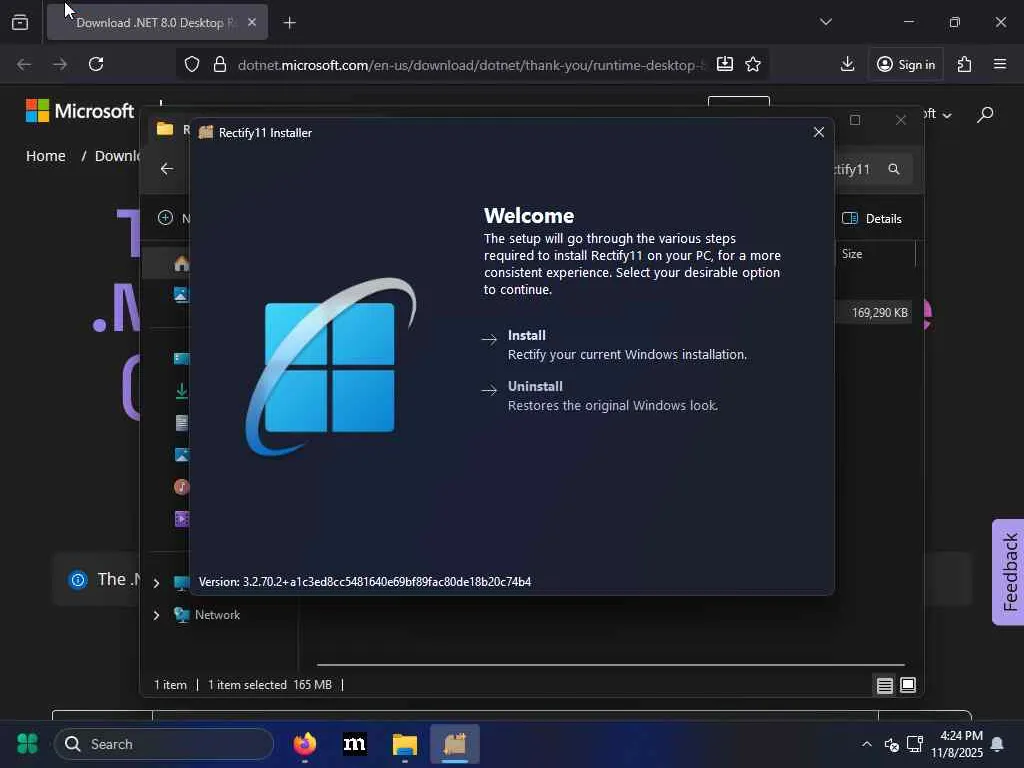1024x768 pixels.
Task: Open Firefox hamburger application menu
Action: (1000, 64)
